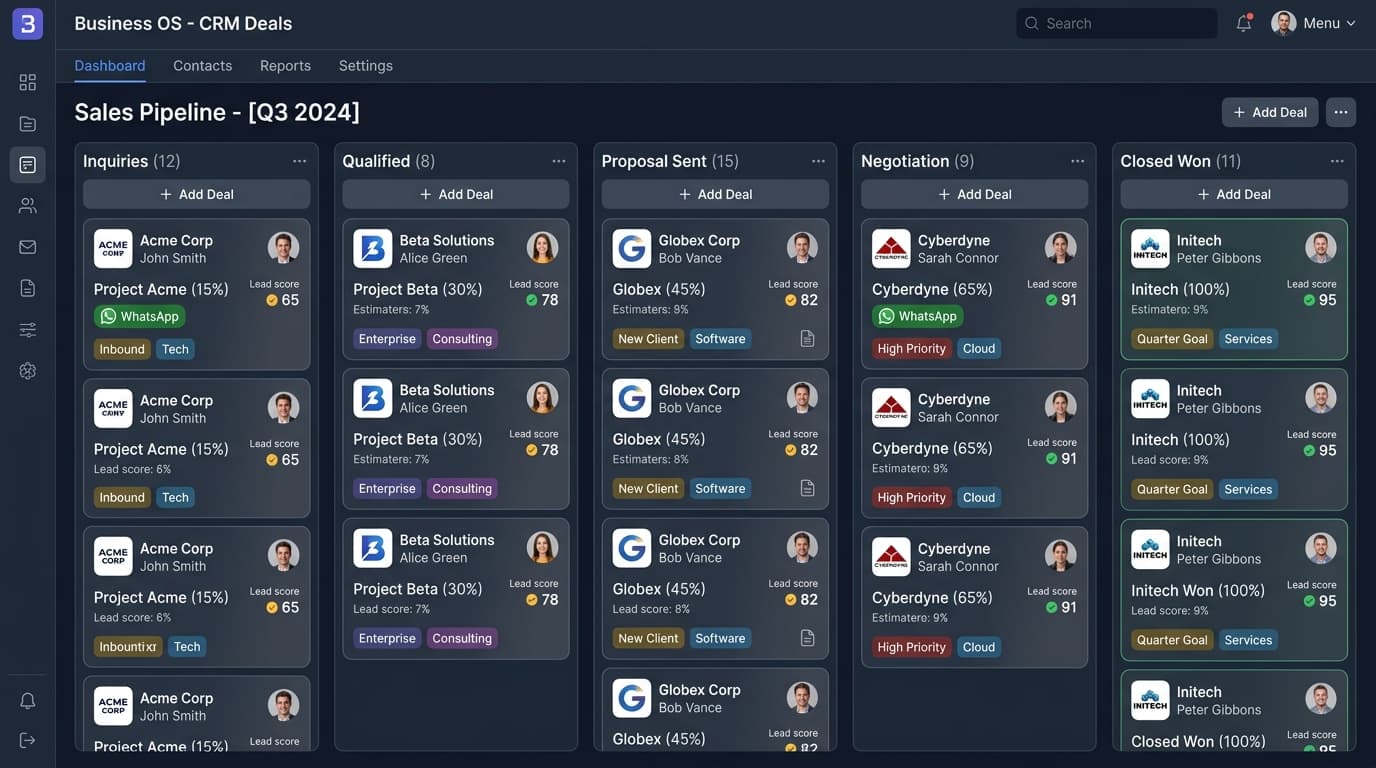The image size is (1376, 768).
Task: Open the mail envelope sidebar icon
Action: [x=27, y=247]
